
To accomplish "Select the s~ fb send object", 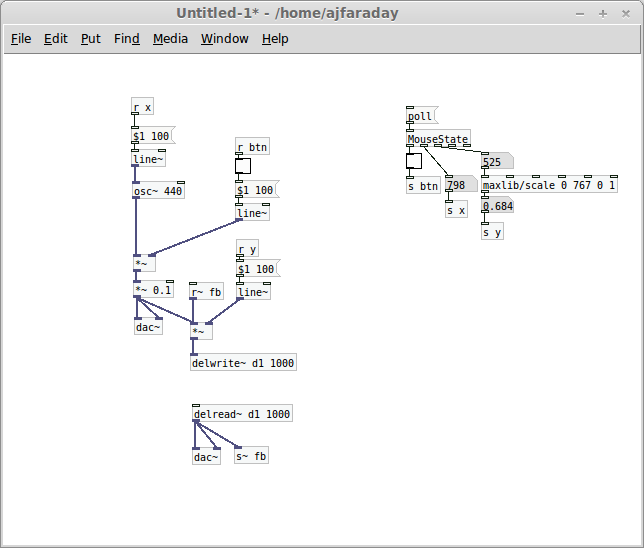I will pyautogui.click(x=251, y=456).
